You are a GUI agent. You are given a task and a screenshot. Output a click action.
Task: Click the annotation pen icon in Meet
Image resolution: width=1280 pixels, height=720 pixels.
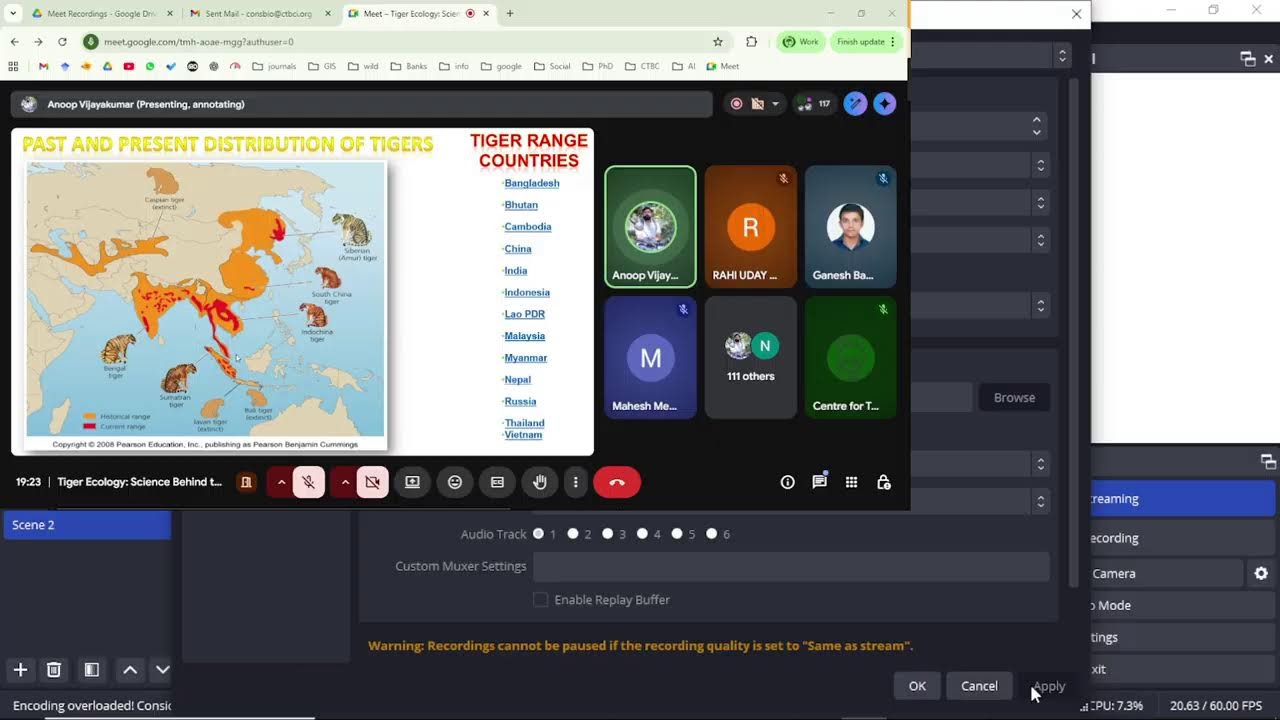click(x=855, y=104)
